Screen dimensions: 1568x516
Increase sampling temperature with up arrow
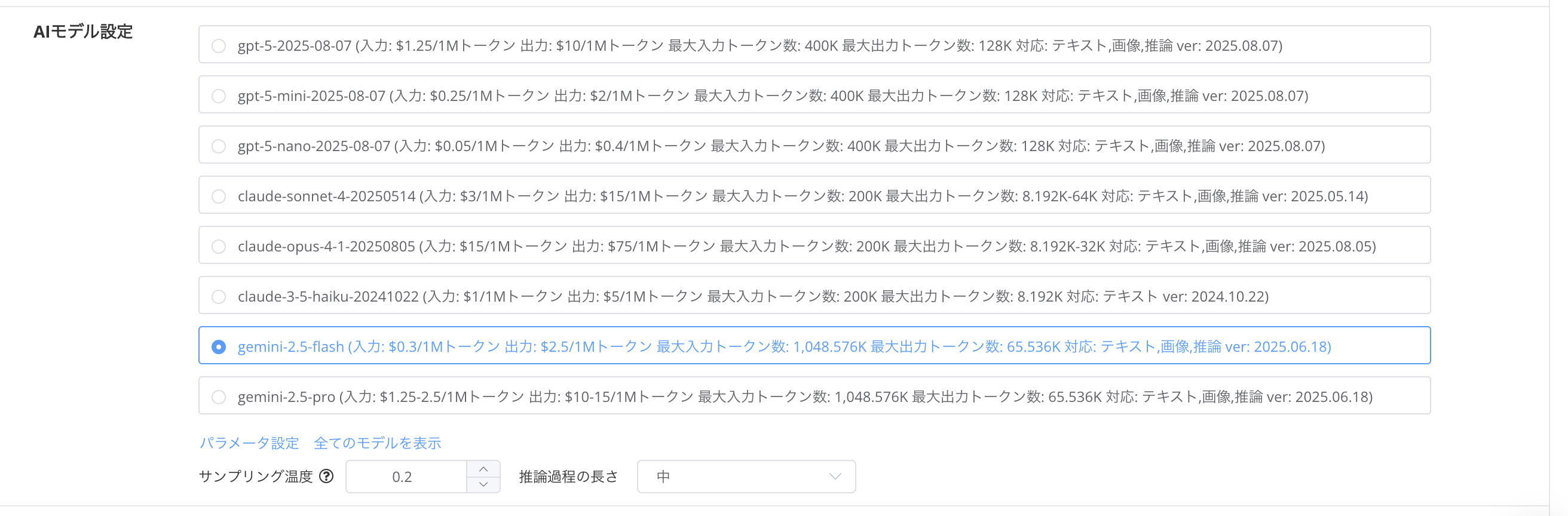click(483, 469)
